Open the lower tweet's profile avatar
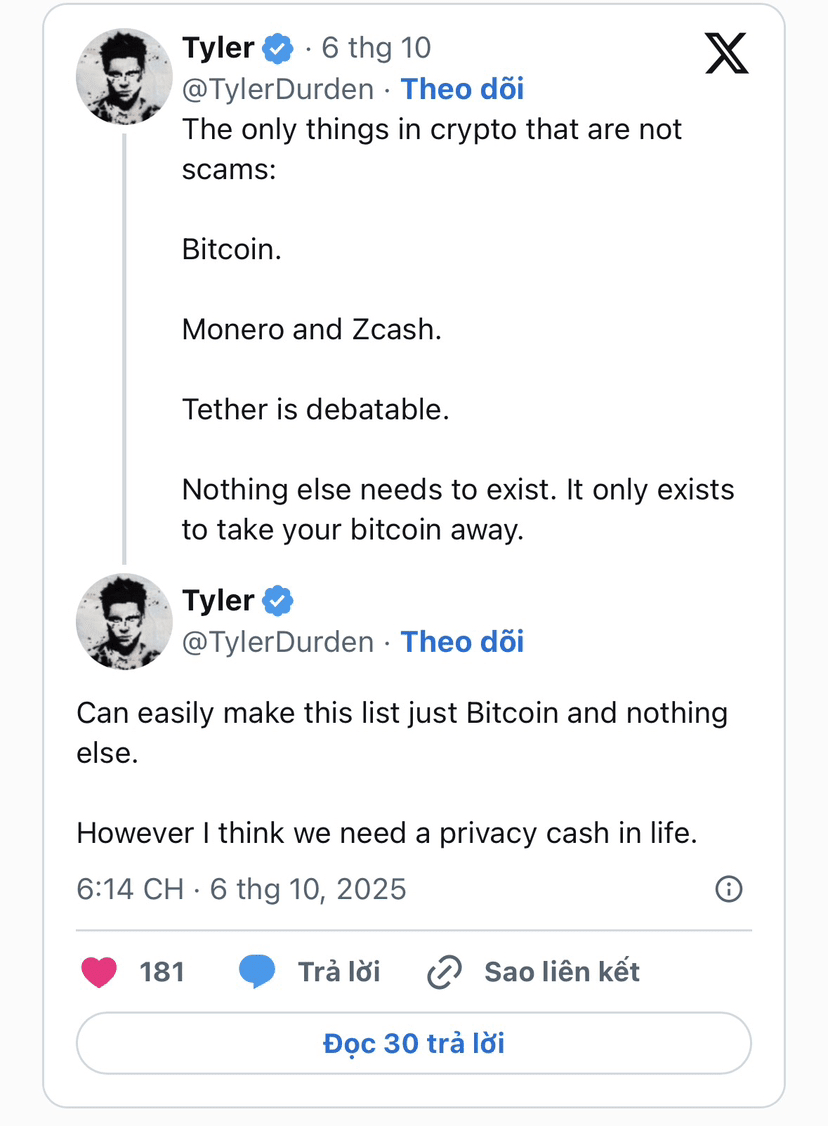828x1126 pixels. click(125, 621)
